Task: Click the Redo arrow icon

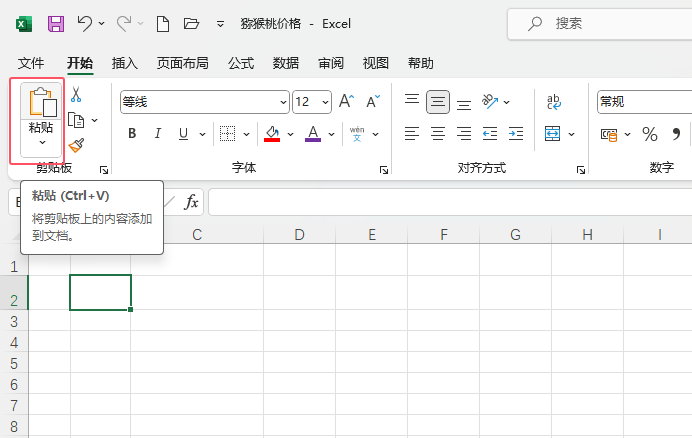Action: (x=124, y=23)
